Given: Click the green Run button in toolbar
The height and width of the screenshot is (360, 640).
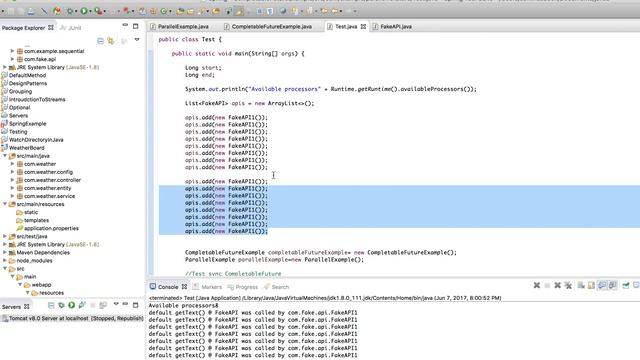Looking at the screenshot, I should tap(84, 11).
